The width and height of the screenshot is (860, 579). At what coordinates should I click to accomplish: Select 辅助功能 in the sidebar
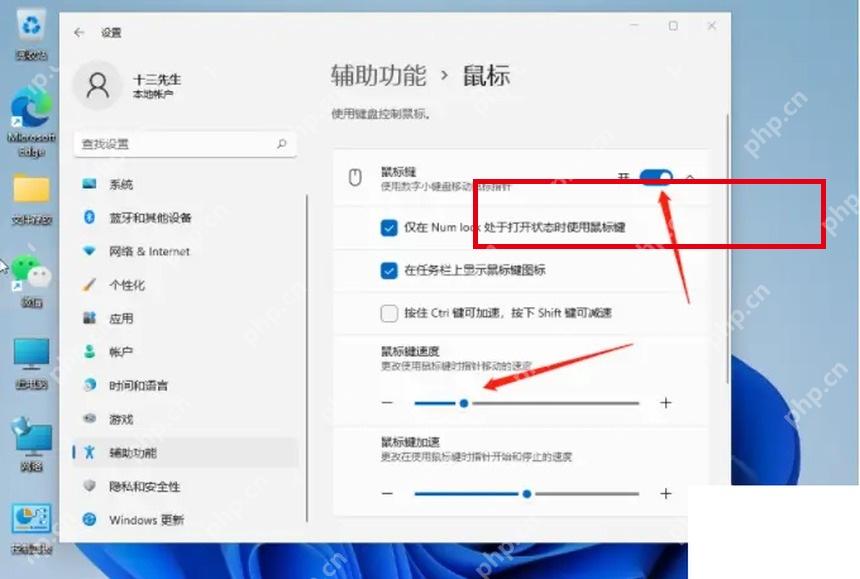click(186, 452)
